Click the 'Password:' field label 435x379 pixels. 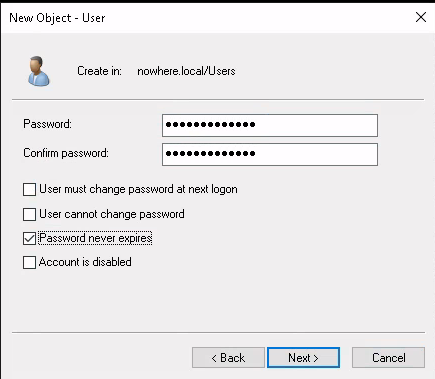(47, 124)
